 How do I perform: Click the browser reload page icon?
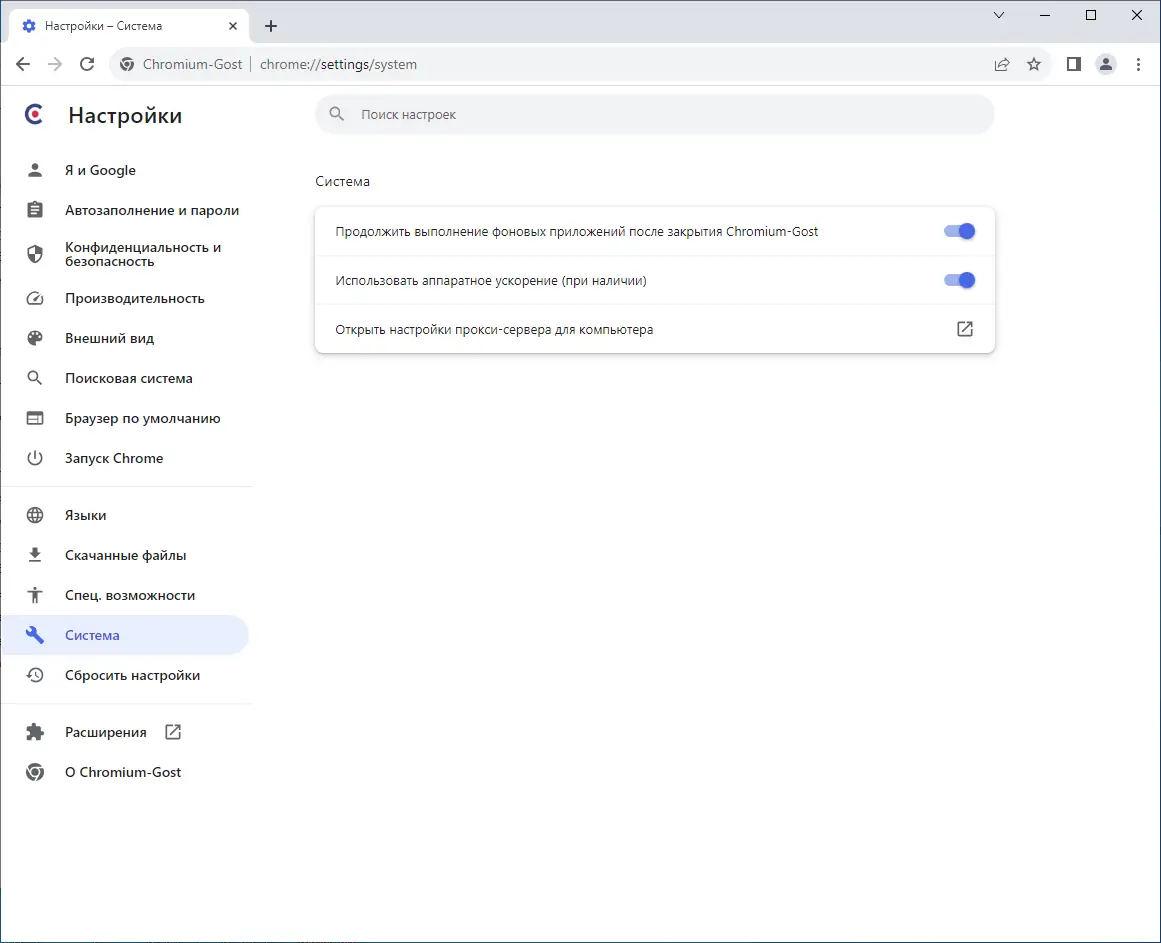[87, 64]
